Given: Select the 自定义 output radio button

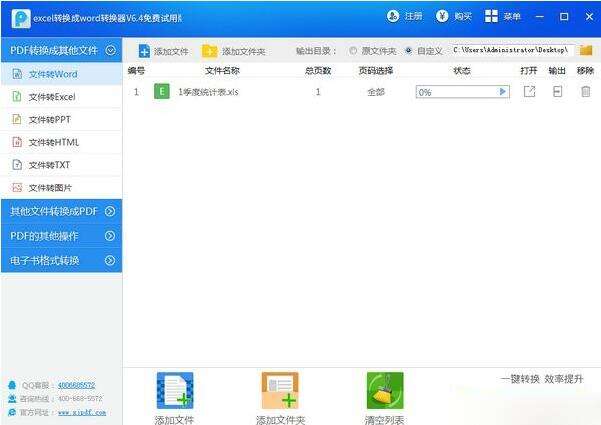Looking at the screenshot, I should click(x=408, y=51).
